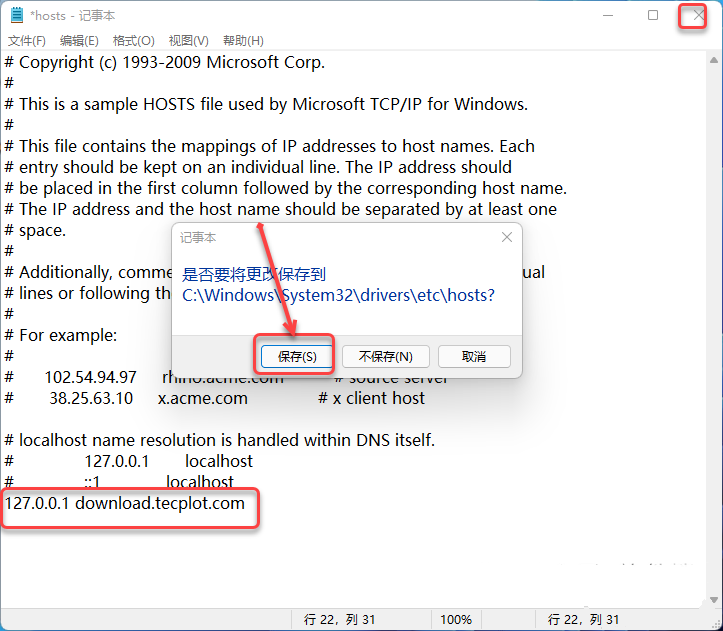Open the 格式(O) menu
This screenshot has height=631, width=723.
pyautogui.click(x=133, y=41)
